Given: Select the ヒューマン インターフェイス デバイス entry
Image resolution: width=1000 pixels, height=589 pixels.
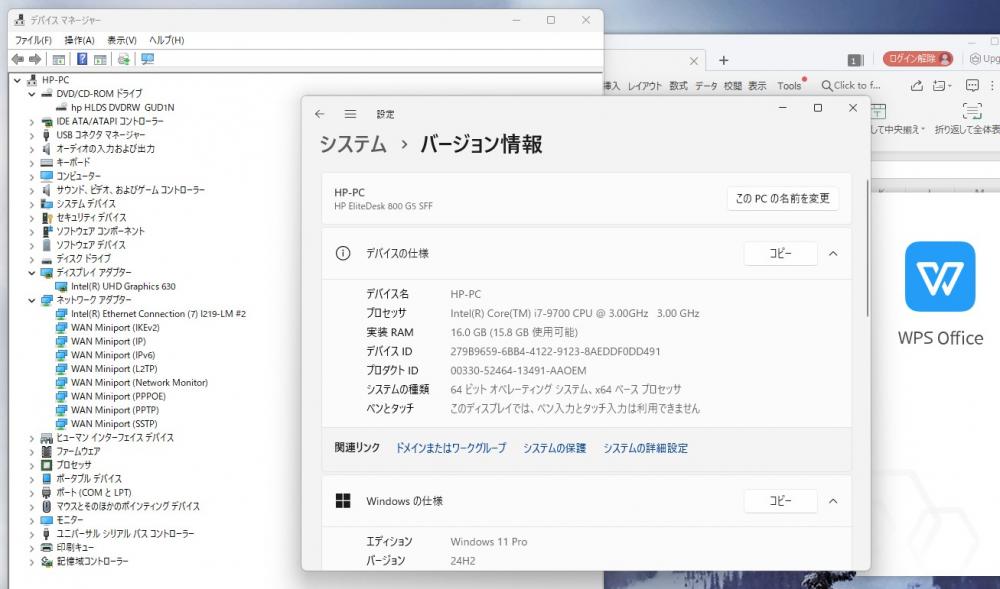Looking at the screenshot, I should 115,438.
